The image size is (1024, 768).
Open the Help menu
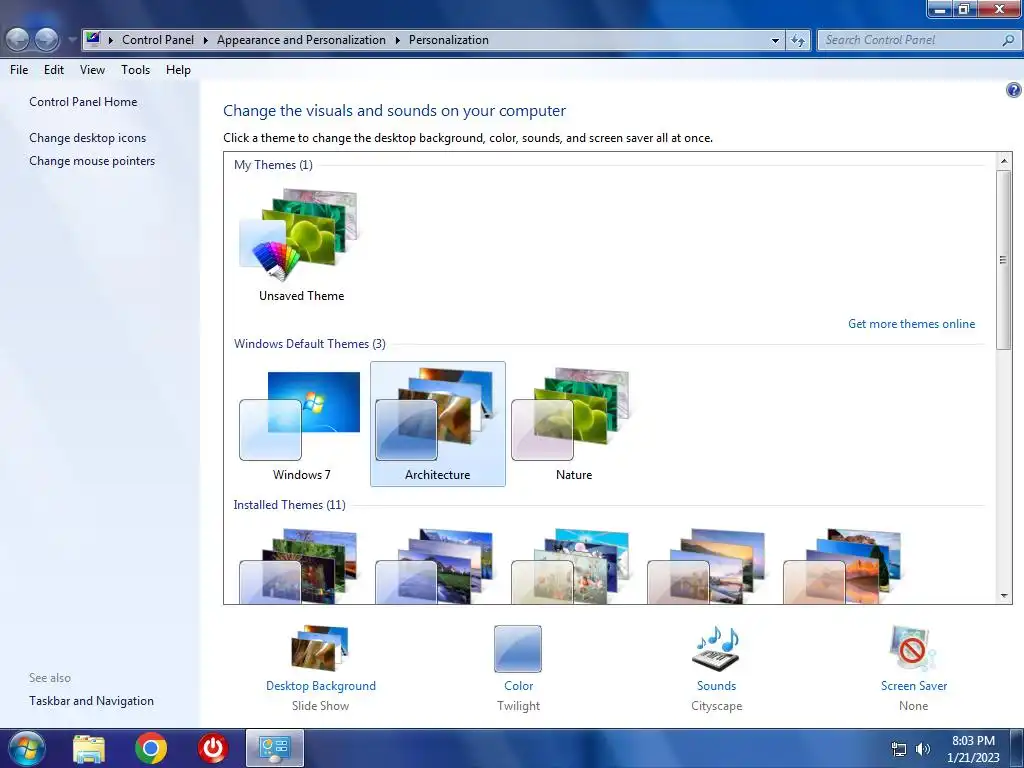[x=178, y=70]
